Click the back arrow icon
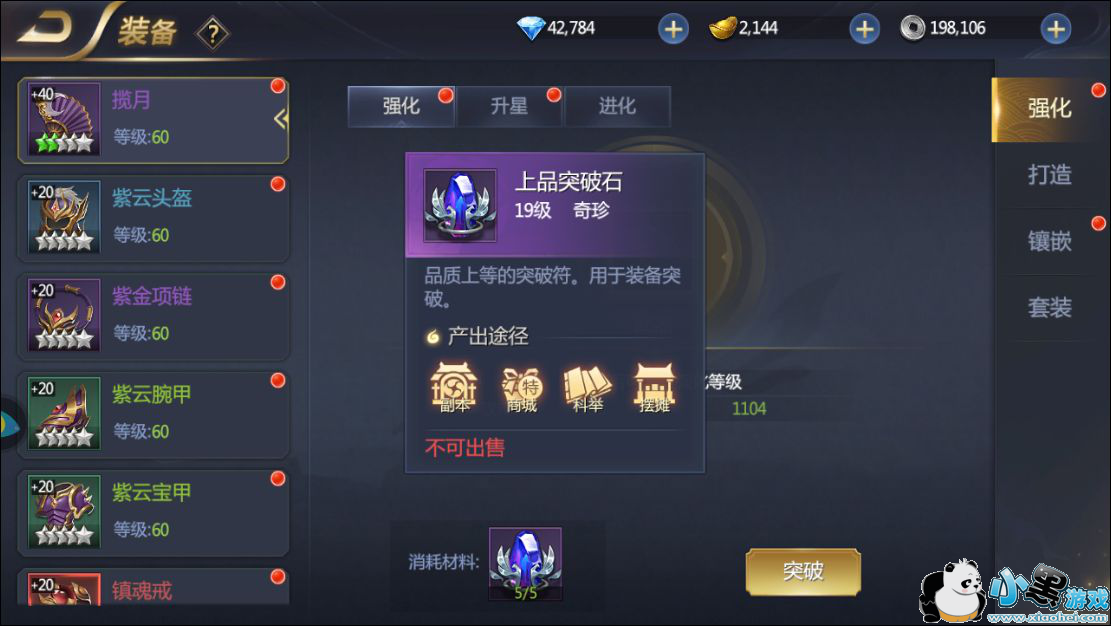The height and width of the screenshot is (626, 1111). coord(45,28)
